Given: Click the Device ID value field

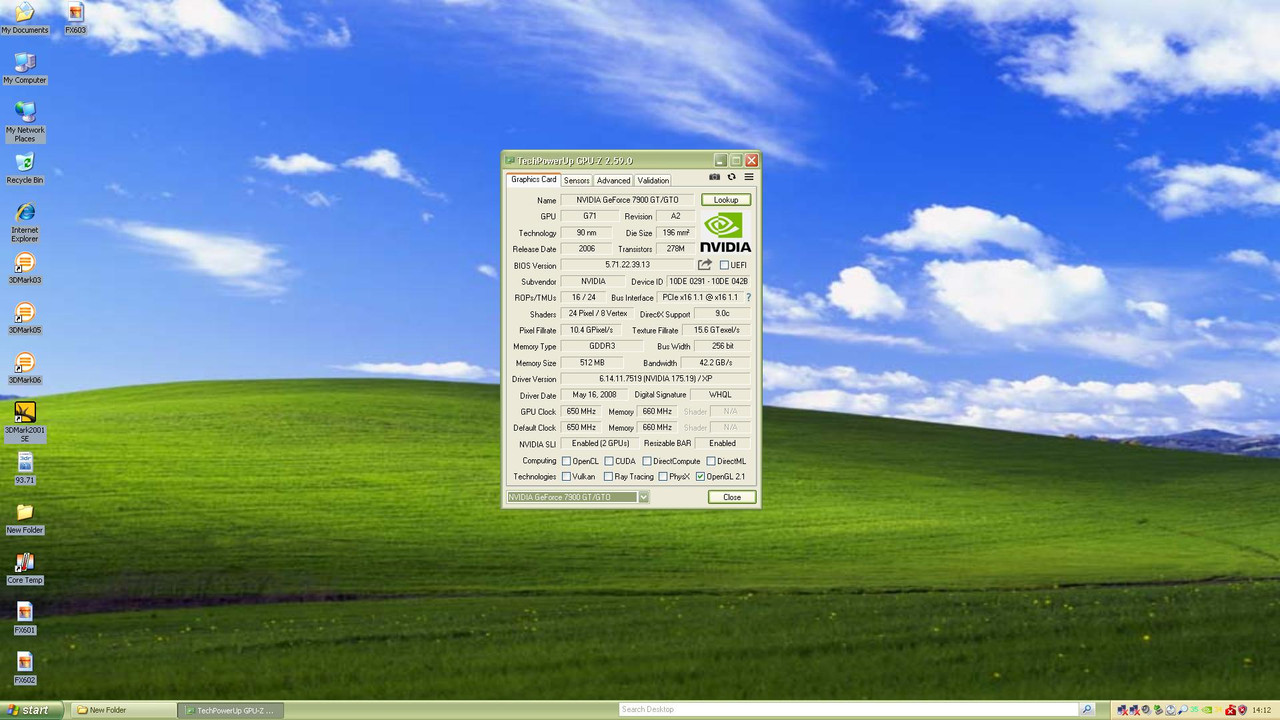Looking at the screenshot, I should 709,282.
